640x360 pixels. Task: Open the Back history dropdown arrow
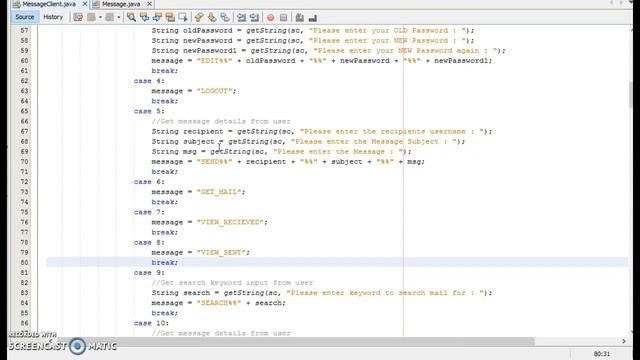tap(100, 18)
